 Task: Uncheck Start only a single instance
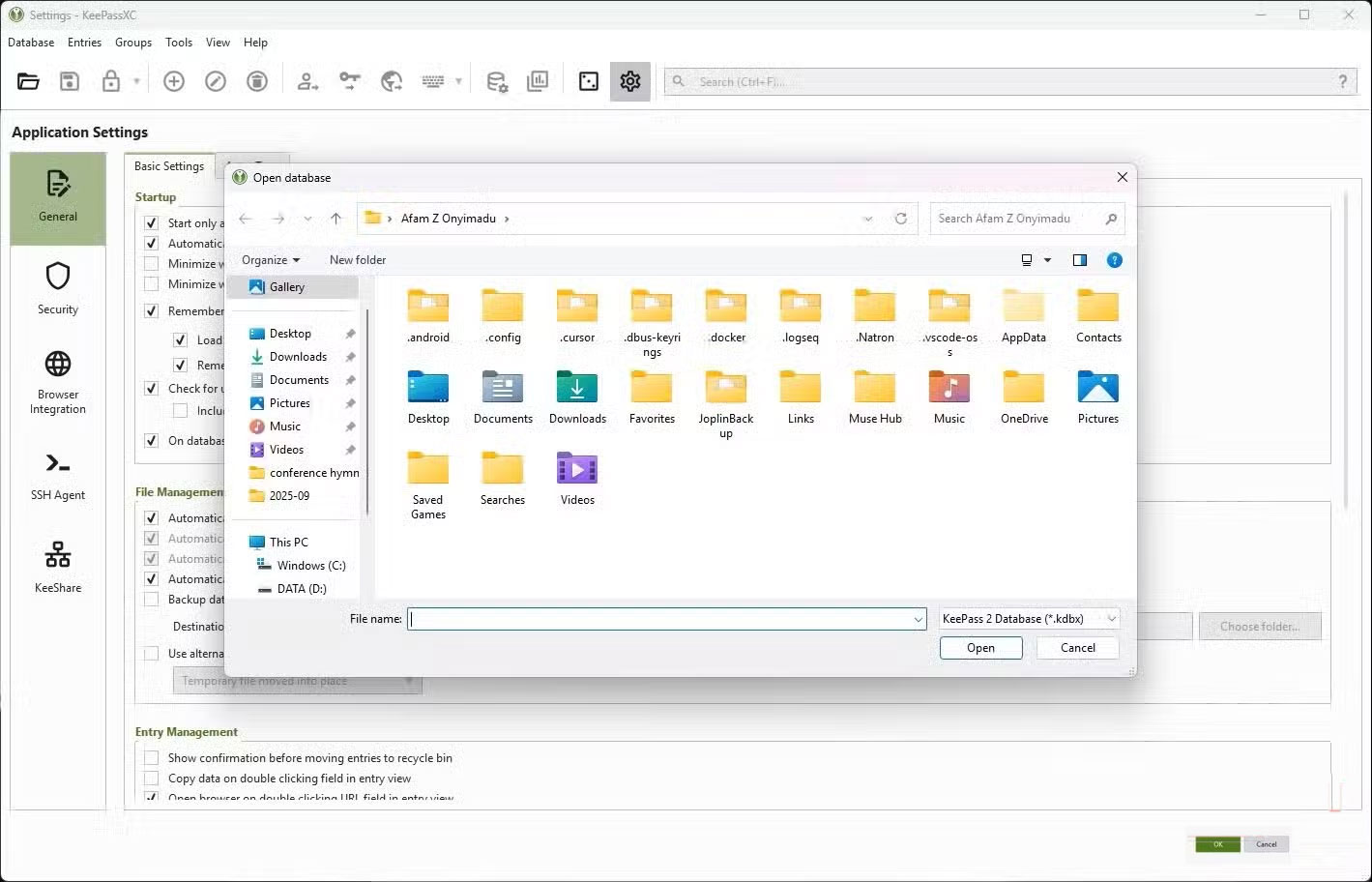click(x=151, y=222)
